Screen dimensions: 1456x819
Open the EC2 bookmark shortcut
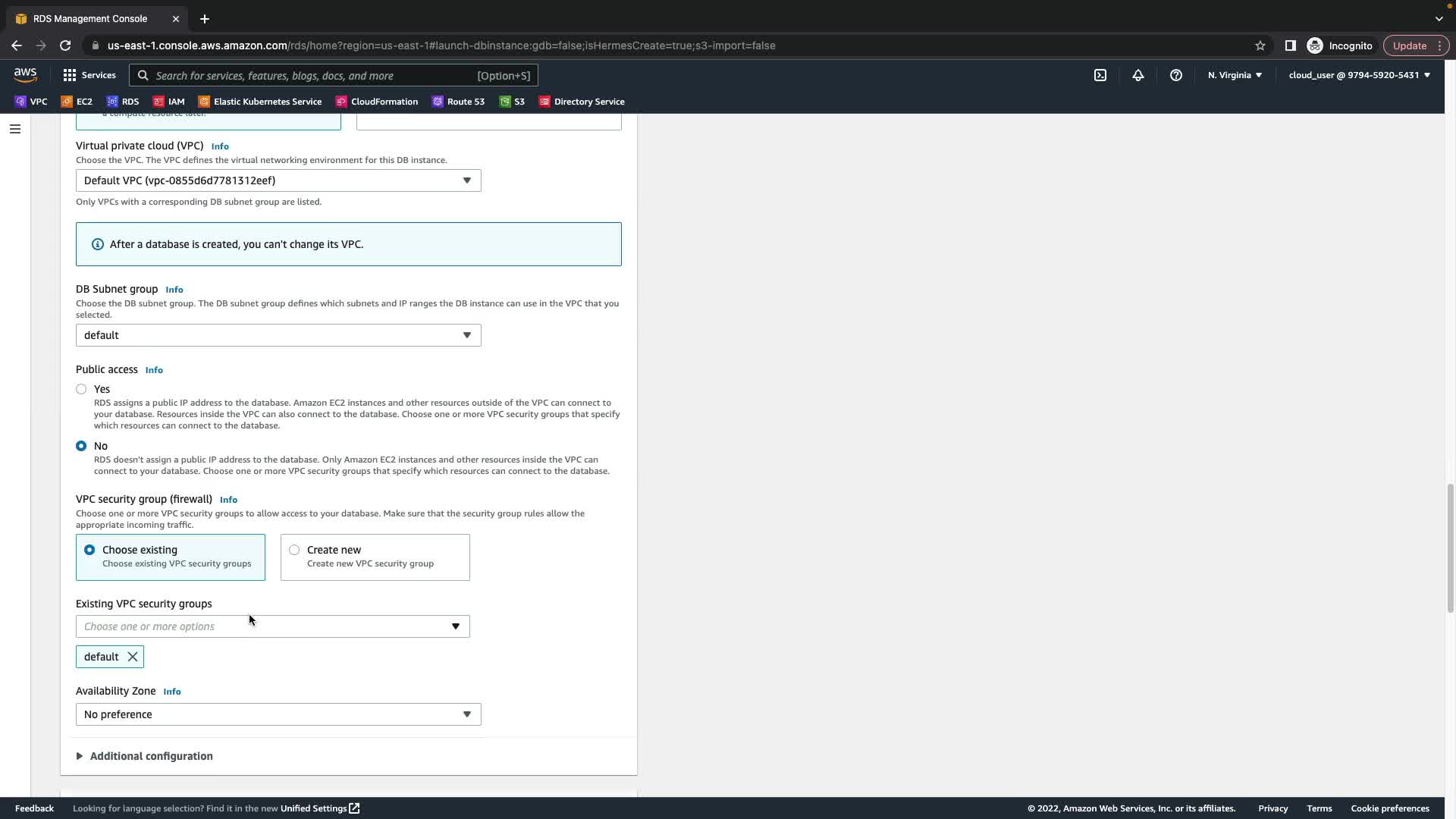(77, 102)
